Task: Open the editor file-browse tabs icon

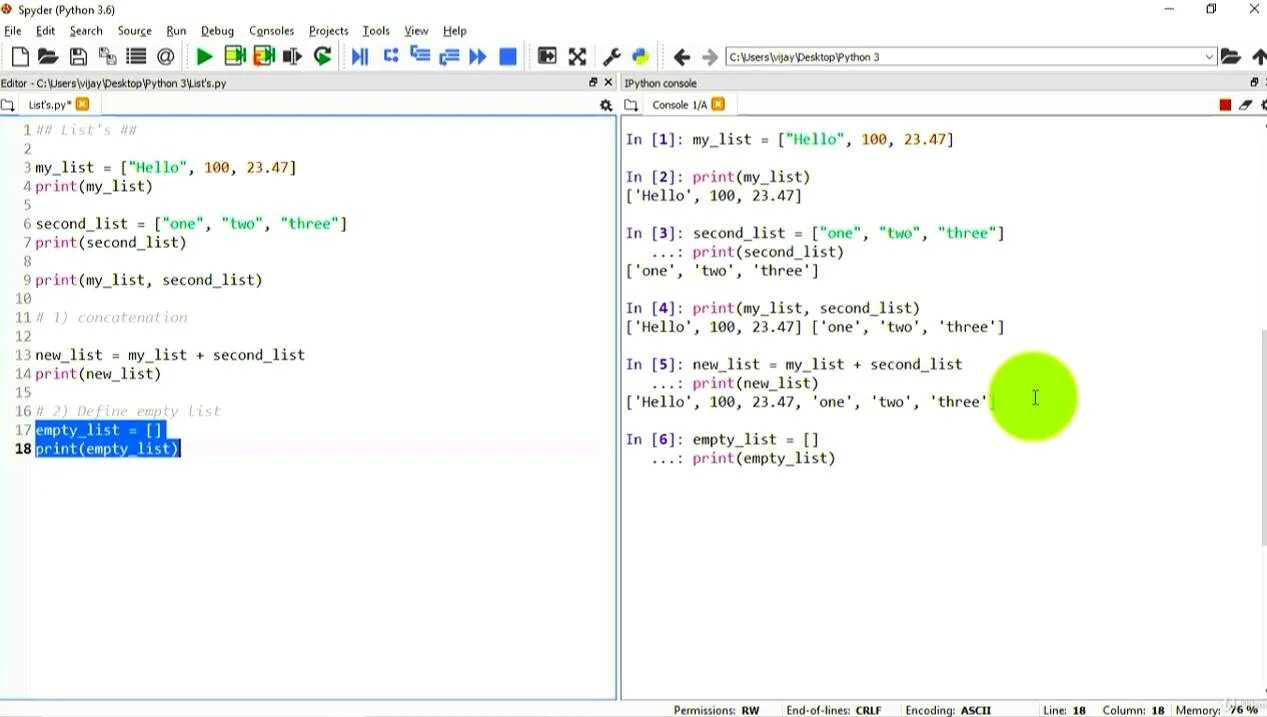Action: (8, 105)
